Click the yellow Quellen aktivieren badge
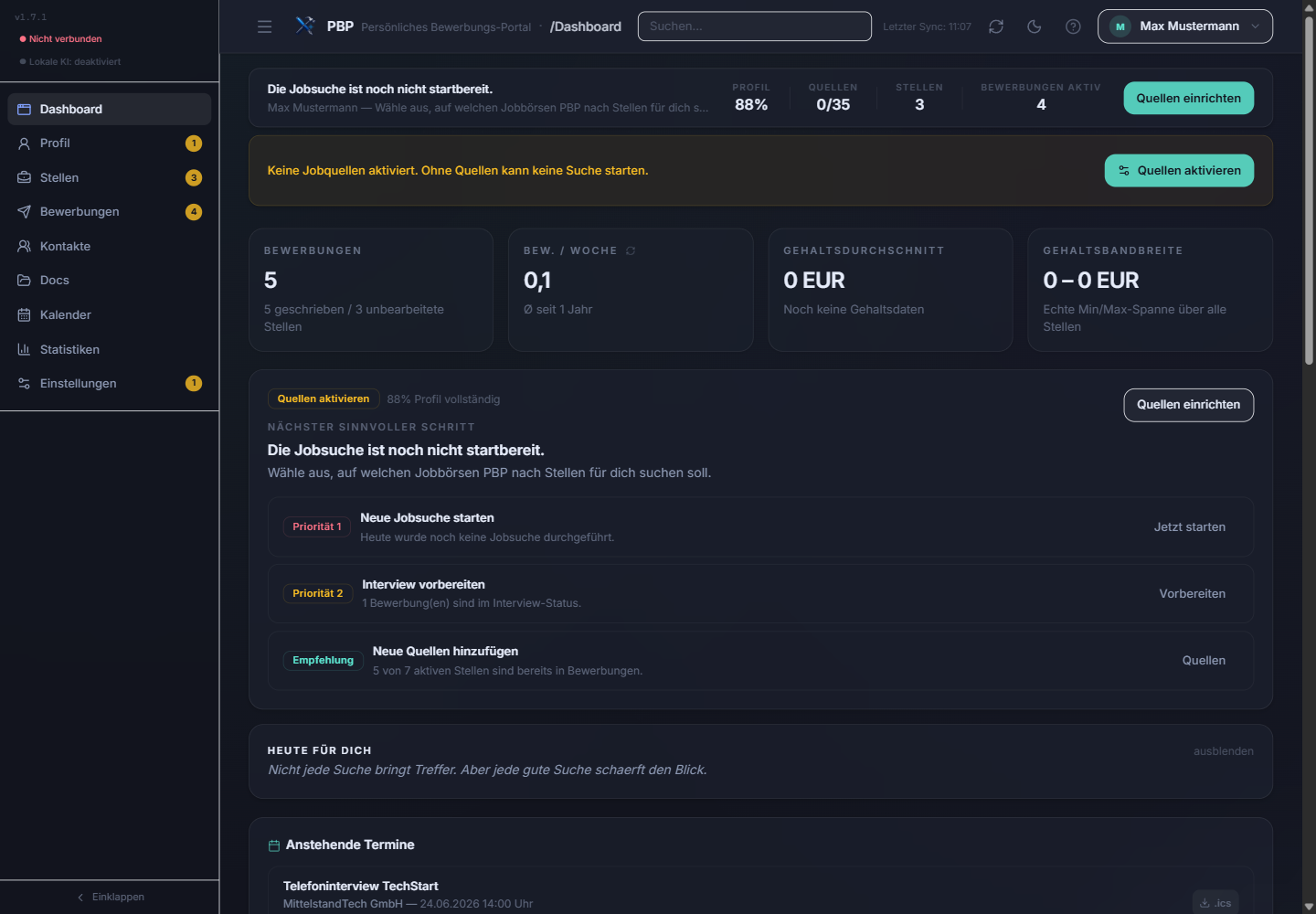Image resolution: width=1316 pixels, height=914 pixels. (324, 399)
